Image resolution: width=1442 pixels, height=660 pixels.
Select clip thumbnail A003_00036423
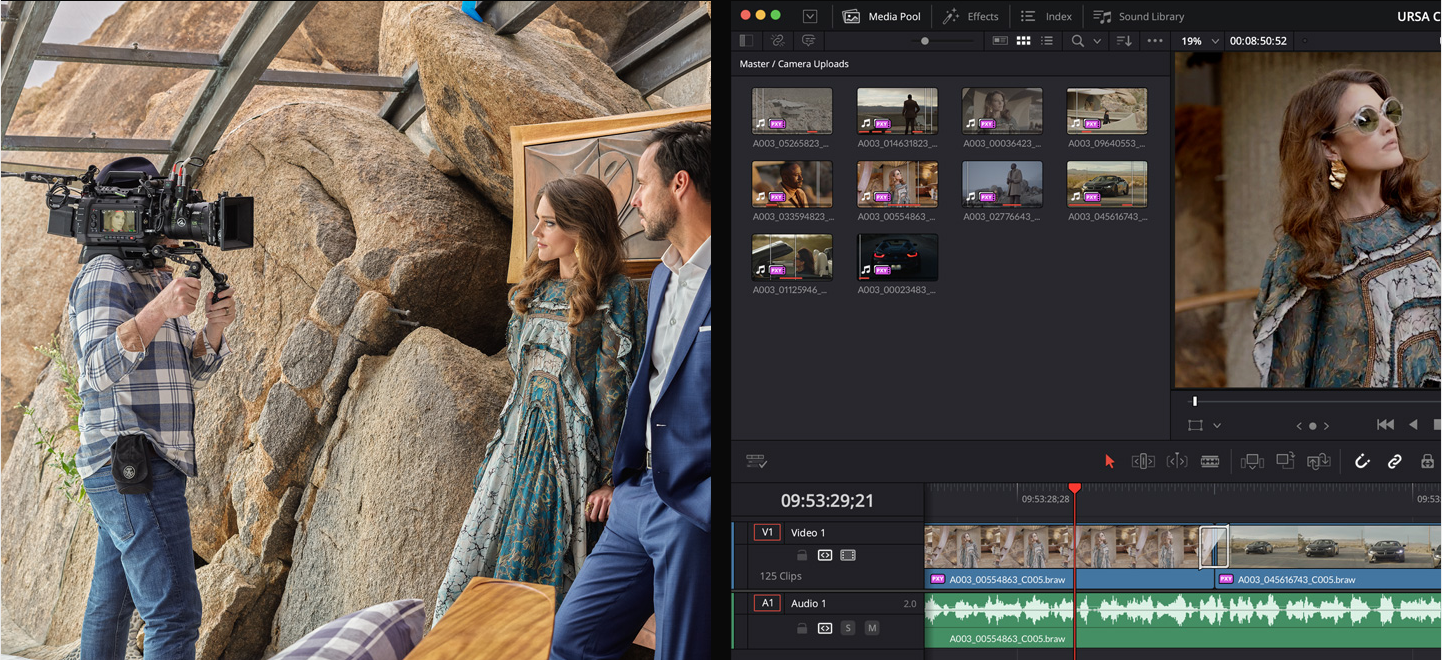[1002, 111]
